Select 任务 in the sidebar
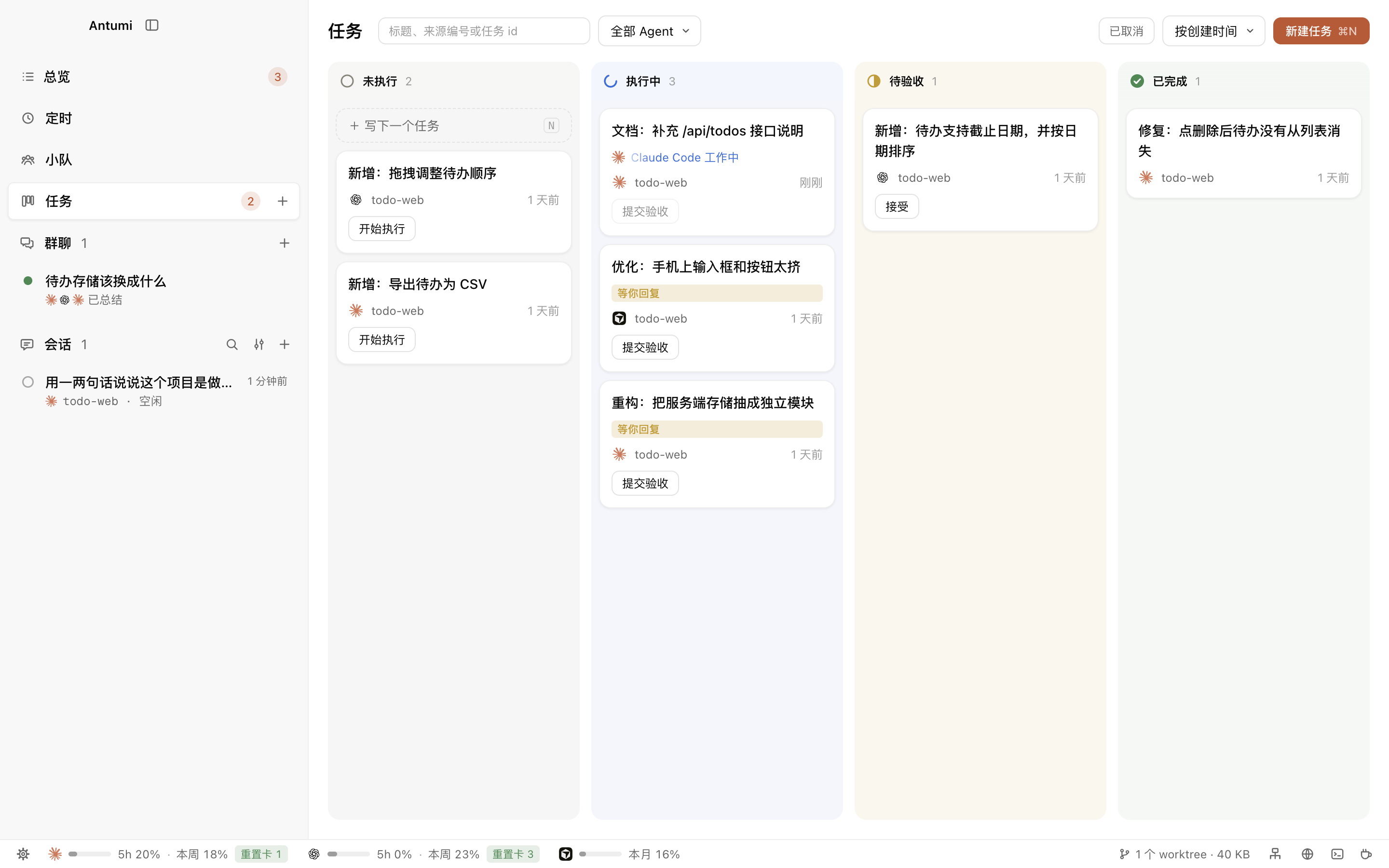Viewport: 1389px width, 868px height. [154, 201]
